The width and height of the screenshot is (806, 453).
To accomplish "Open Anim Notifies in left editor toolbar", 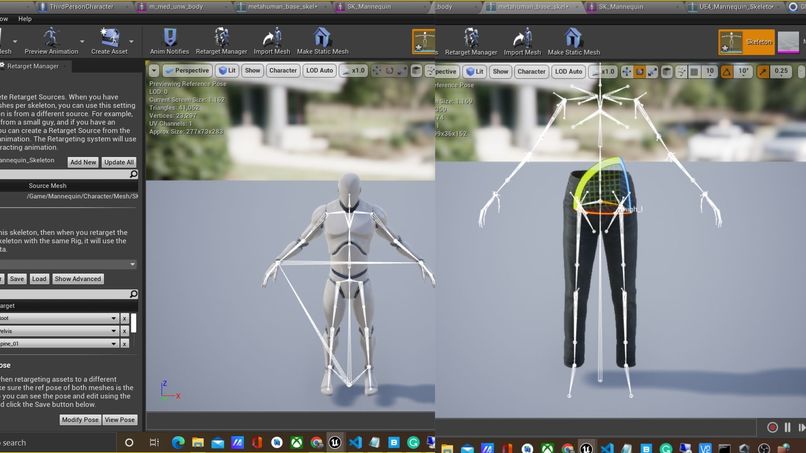I will [x=169, y=41].
